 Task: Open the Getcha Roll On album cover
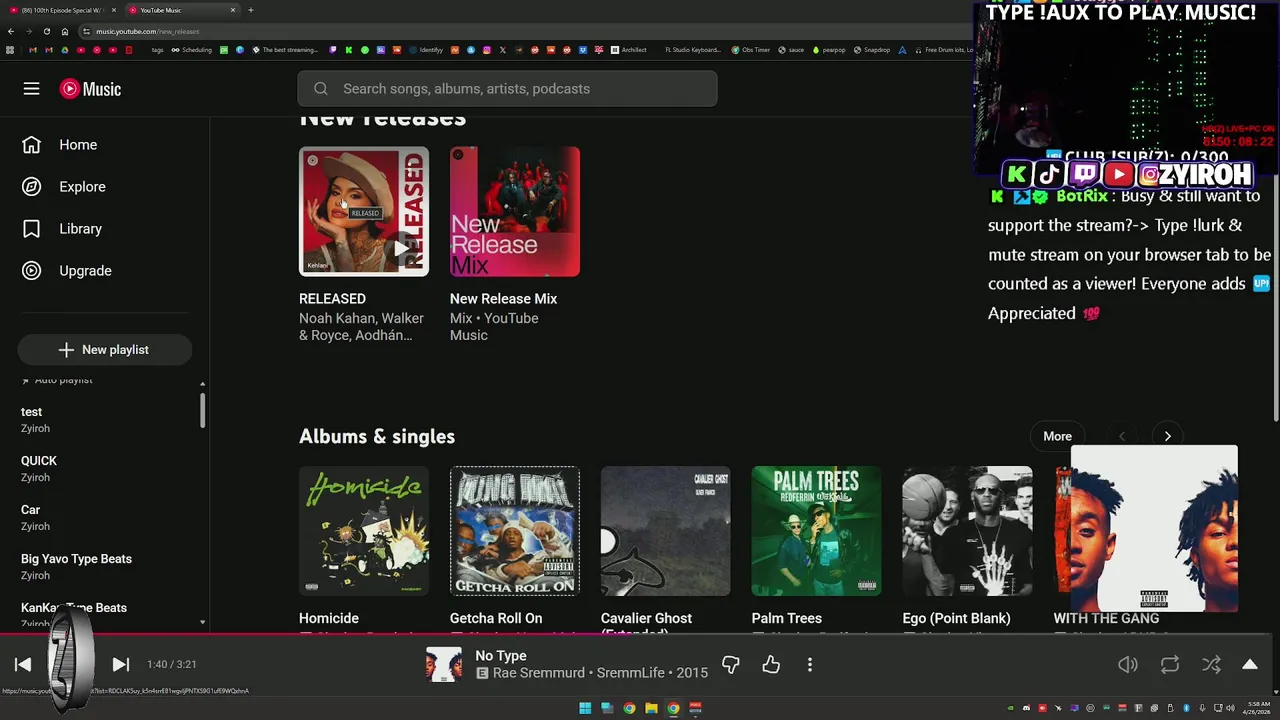(x=515, y=531)
